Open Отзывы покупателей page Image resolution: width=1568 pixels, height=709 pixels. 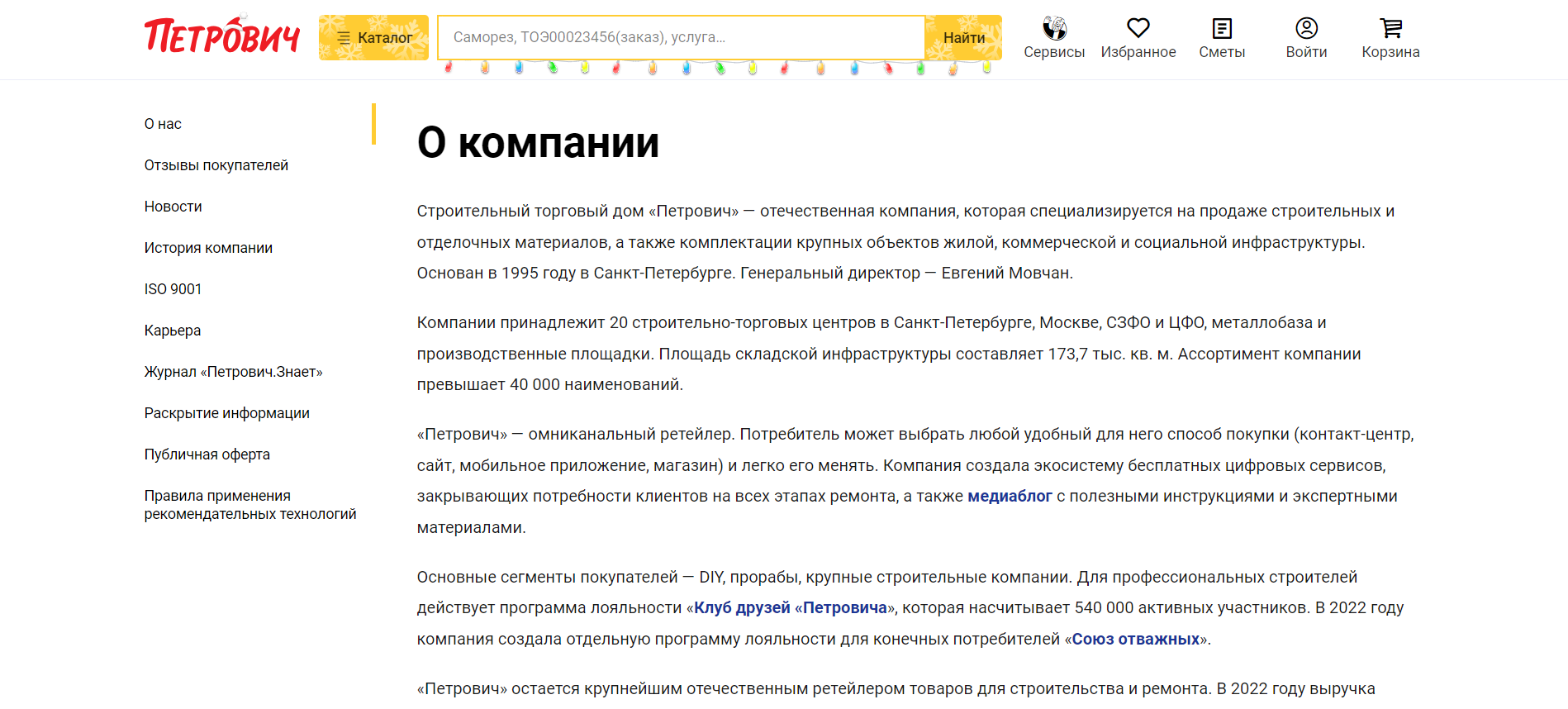point(216,165)
